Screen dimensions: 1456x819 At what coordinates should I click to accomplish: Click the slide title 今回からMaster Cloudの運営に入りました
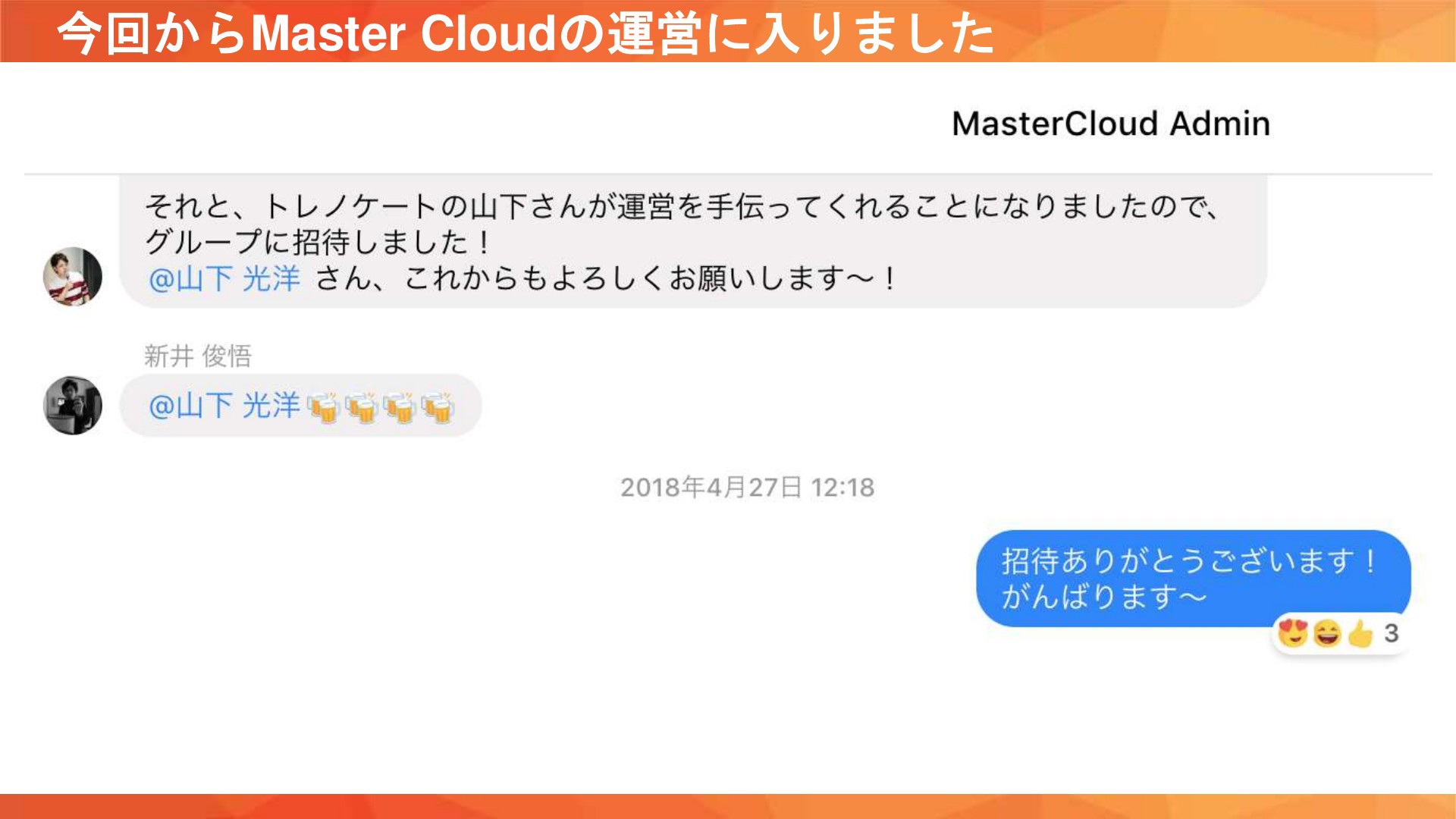(525, 33)
